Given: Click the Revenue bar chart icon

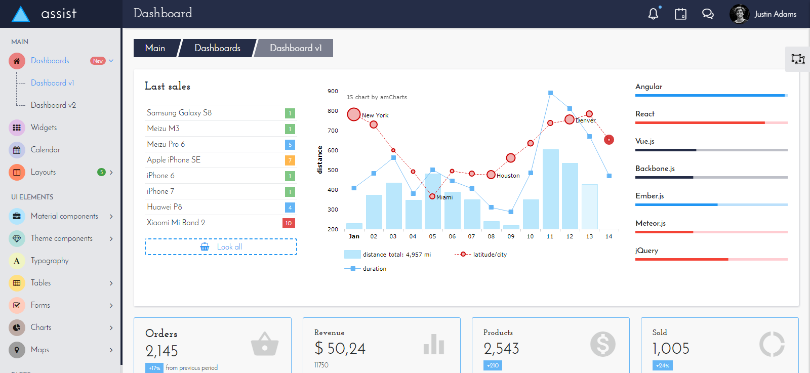Looking at the screenshot, I should pyautogui.click(x=434, y=344).
